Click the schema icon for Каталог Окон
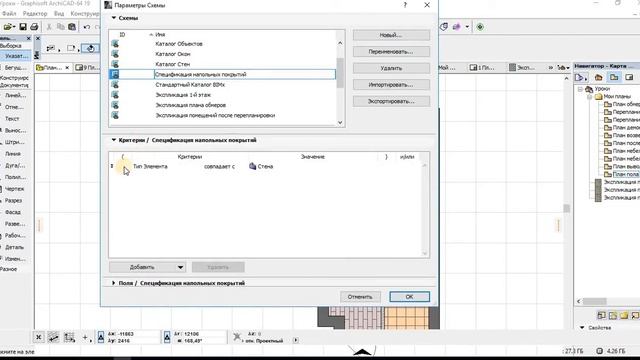 point(115,54)
